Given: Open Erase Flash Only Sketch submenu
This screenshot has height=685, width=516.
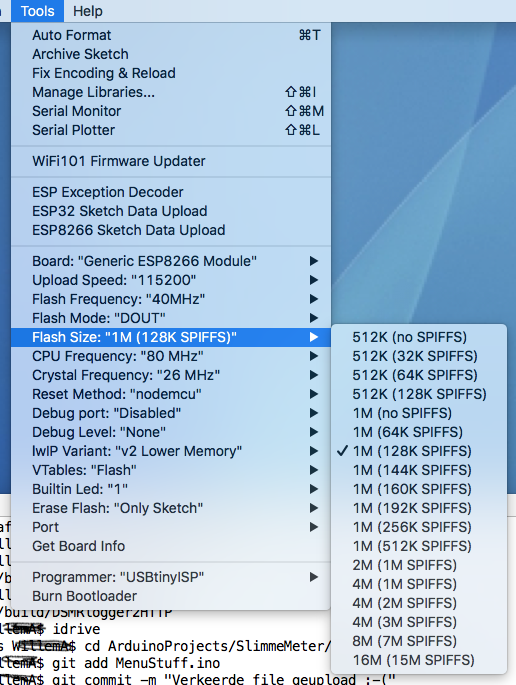Looking at the screenshot, I should pos(171,508).
